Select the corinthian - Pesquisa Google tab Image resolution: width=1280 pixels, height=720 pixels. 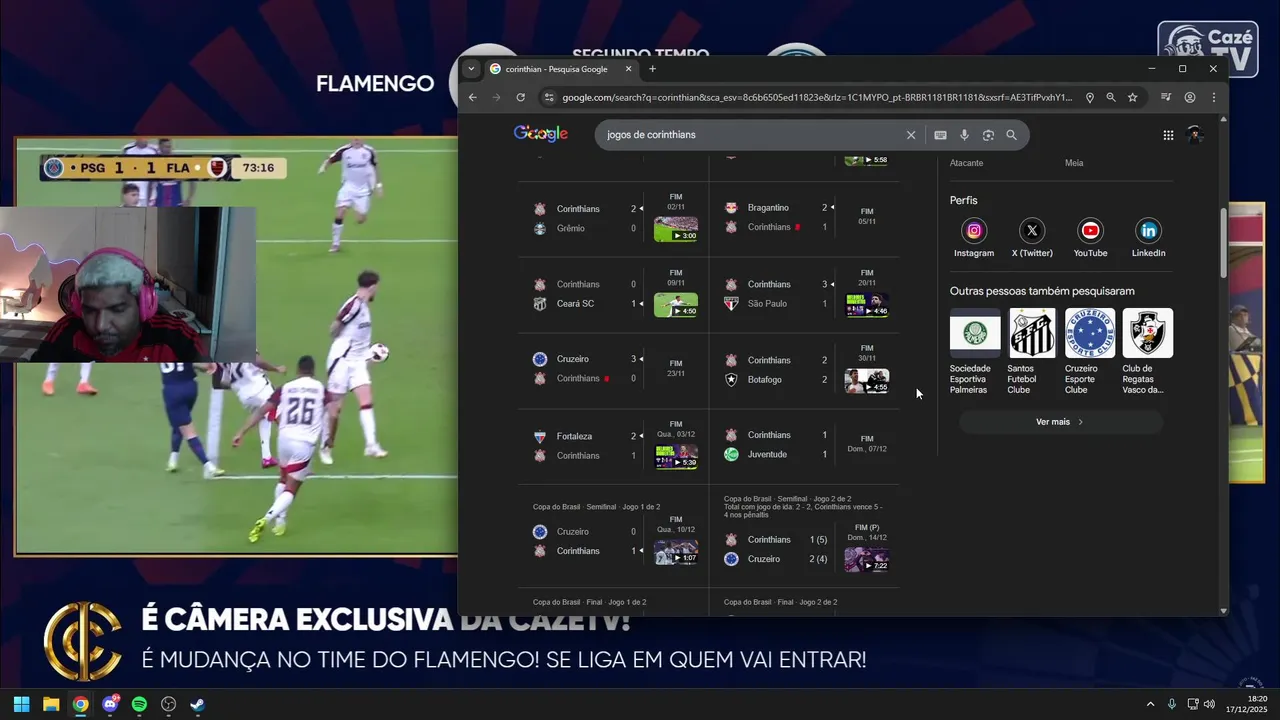click(x=561, y=69)
